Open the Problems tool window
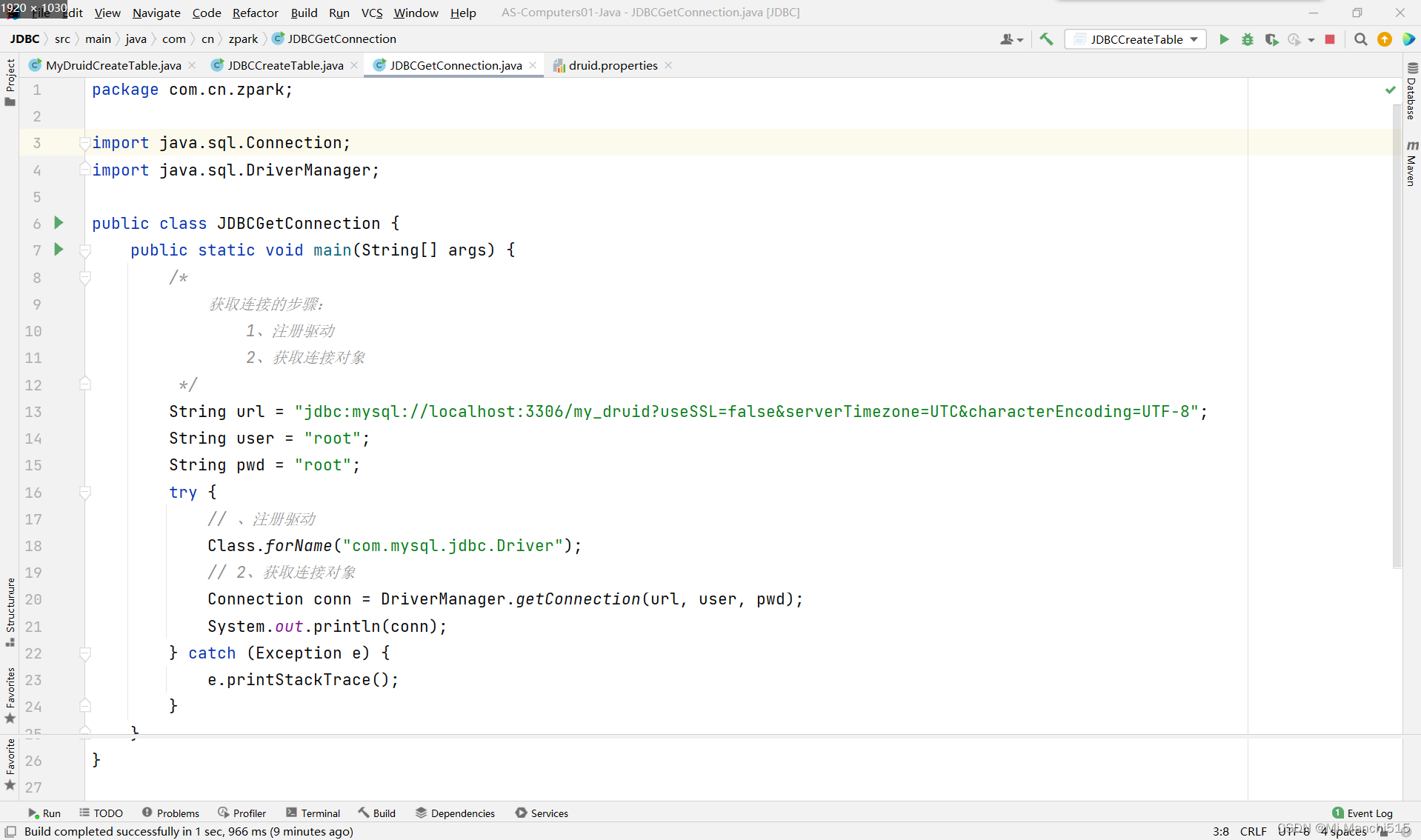 (170, 813)
